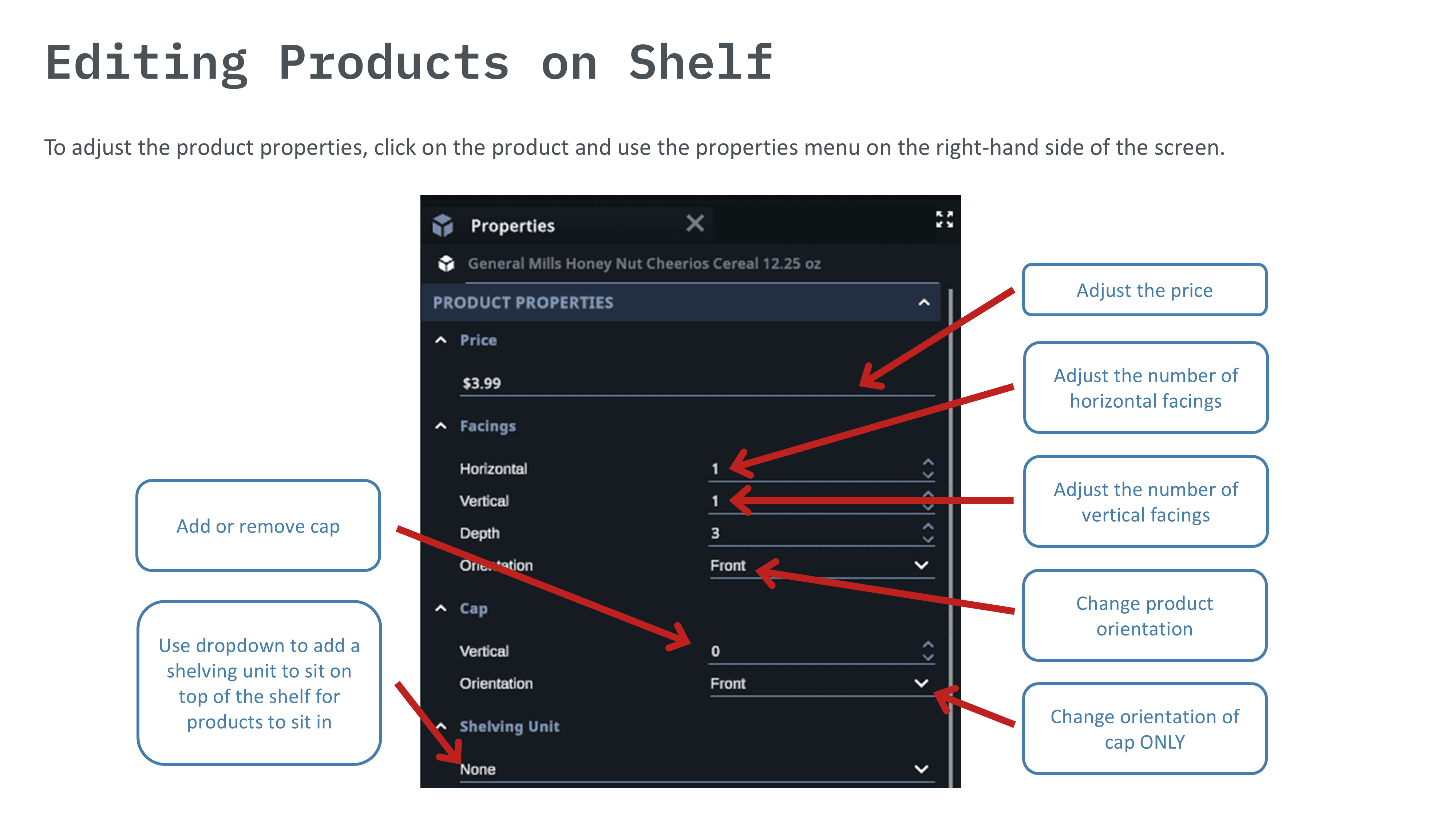Increase Depth facings with up arrow
Image resolution: width=1456 pixels, height=819 pixels.
tap(927, 526)
